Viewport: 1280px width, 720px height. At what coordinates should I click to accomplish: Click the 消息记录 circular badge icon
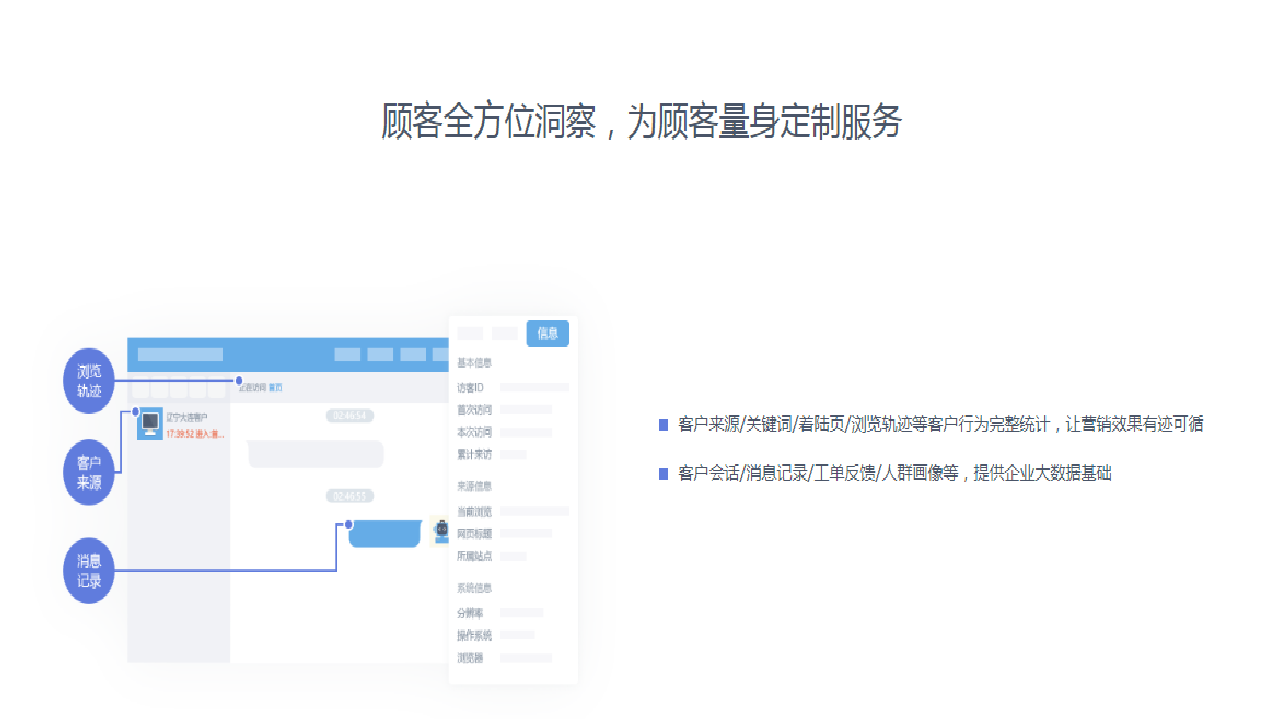(88, 569)
